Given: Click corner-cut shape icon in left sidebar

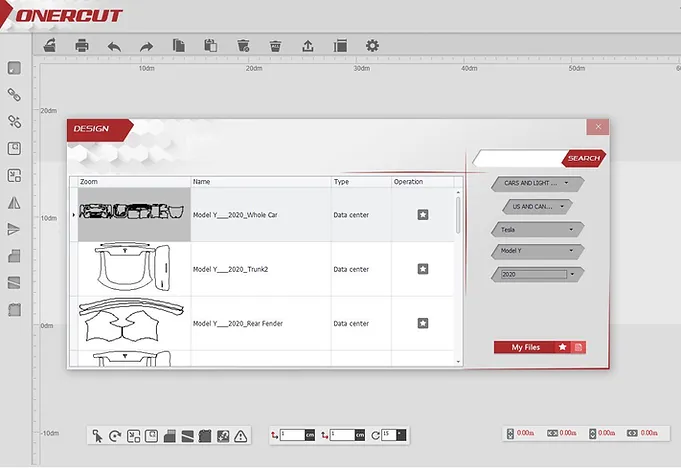Looking at the screenshot, I should (14, 256).
